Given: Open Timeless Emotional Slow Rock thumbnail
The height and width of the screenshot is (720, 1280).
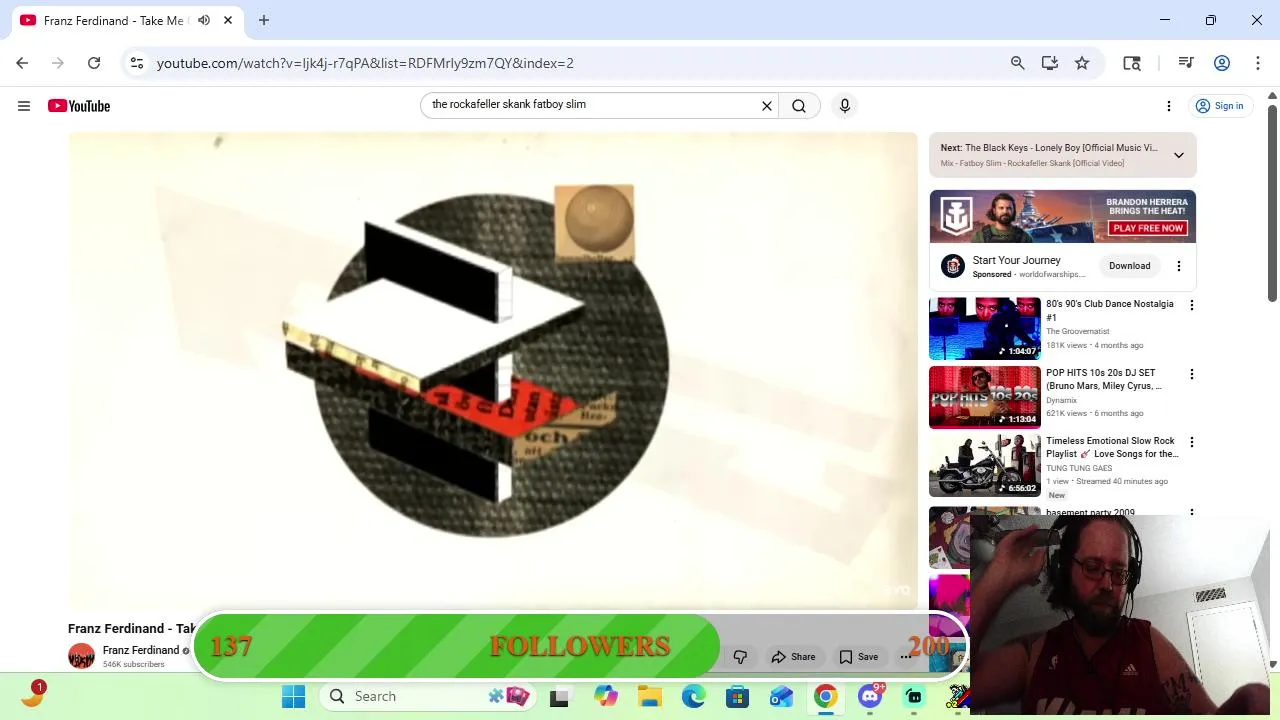Looking at the screenshot, I should pos(985,465).
